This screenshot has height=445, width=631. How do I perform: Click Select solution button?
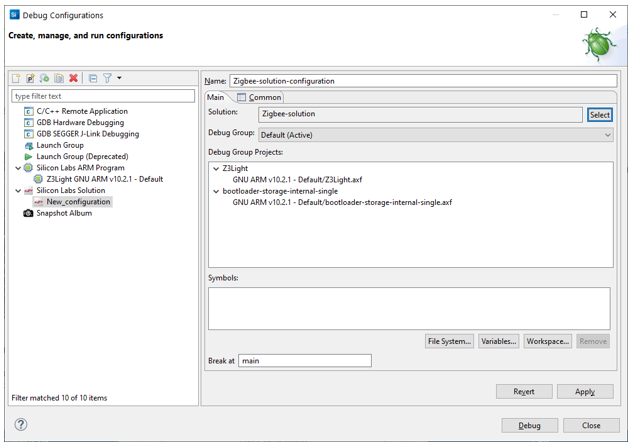600,115
